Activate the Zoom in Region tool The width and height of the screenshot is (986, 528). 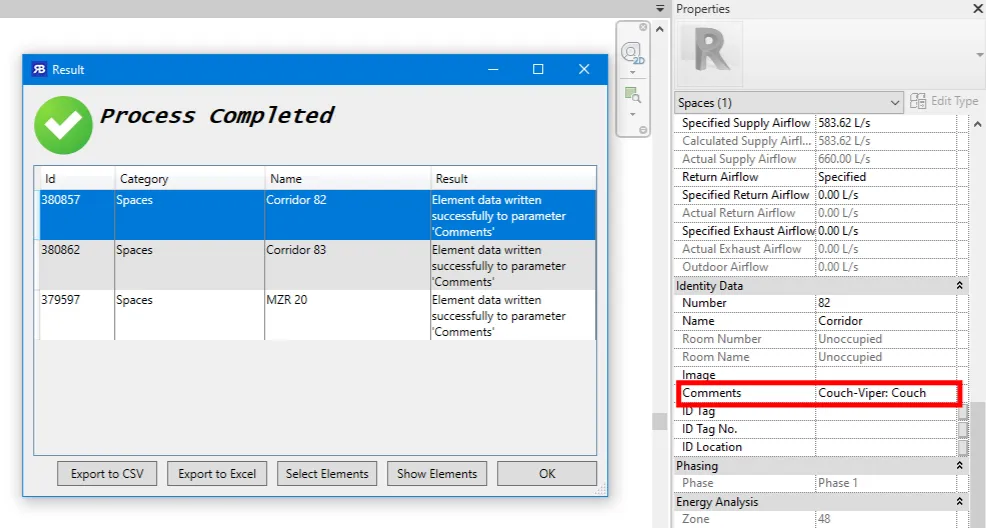(x=632, y=96)
